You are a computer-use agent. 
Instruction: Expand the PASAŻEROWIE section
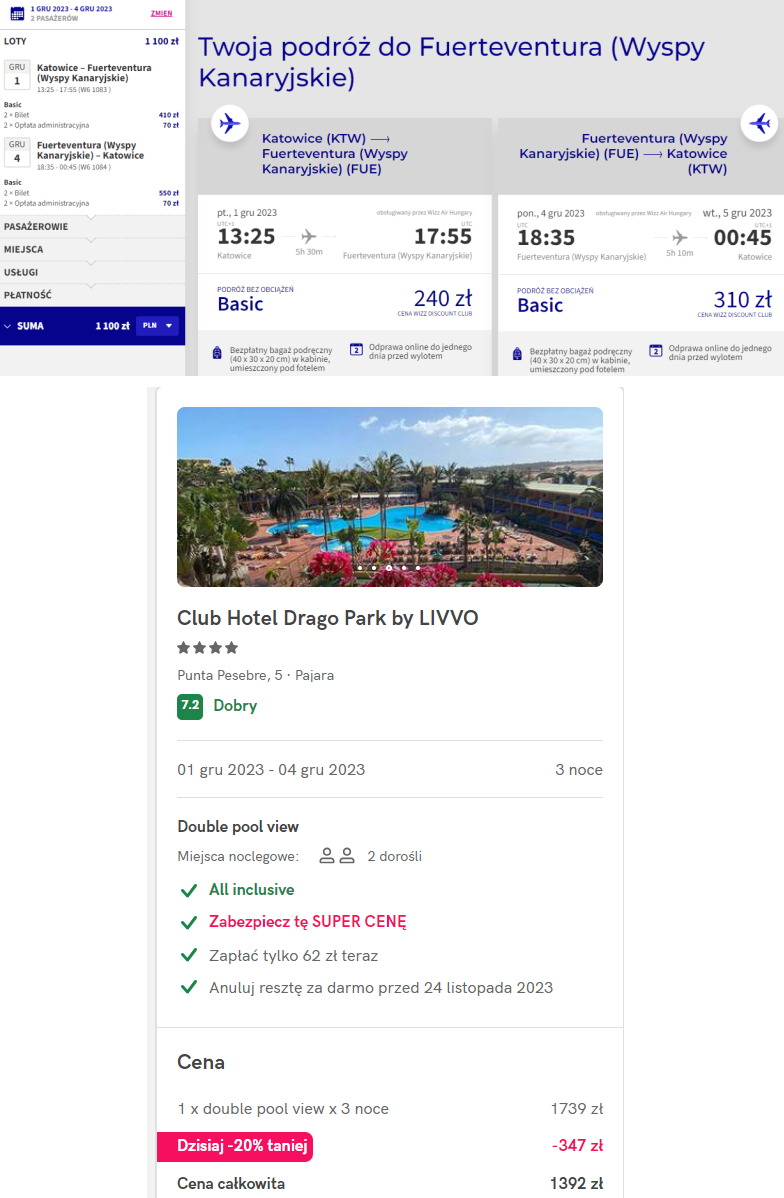[x=92, y=226]
